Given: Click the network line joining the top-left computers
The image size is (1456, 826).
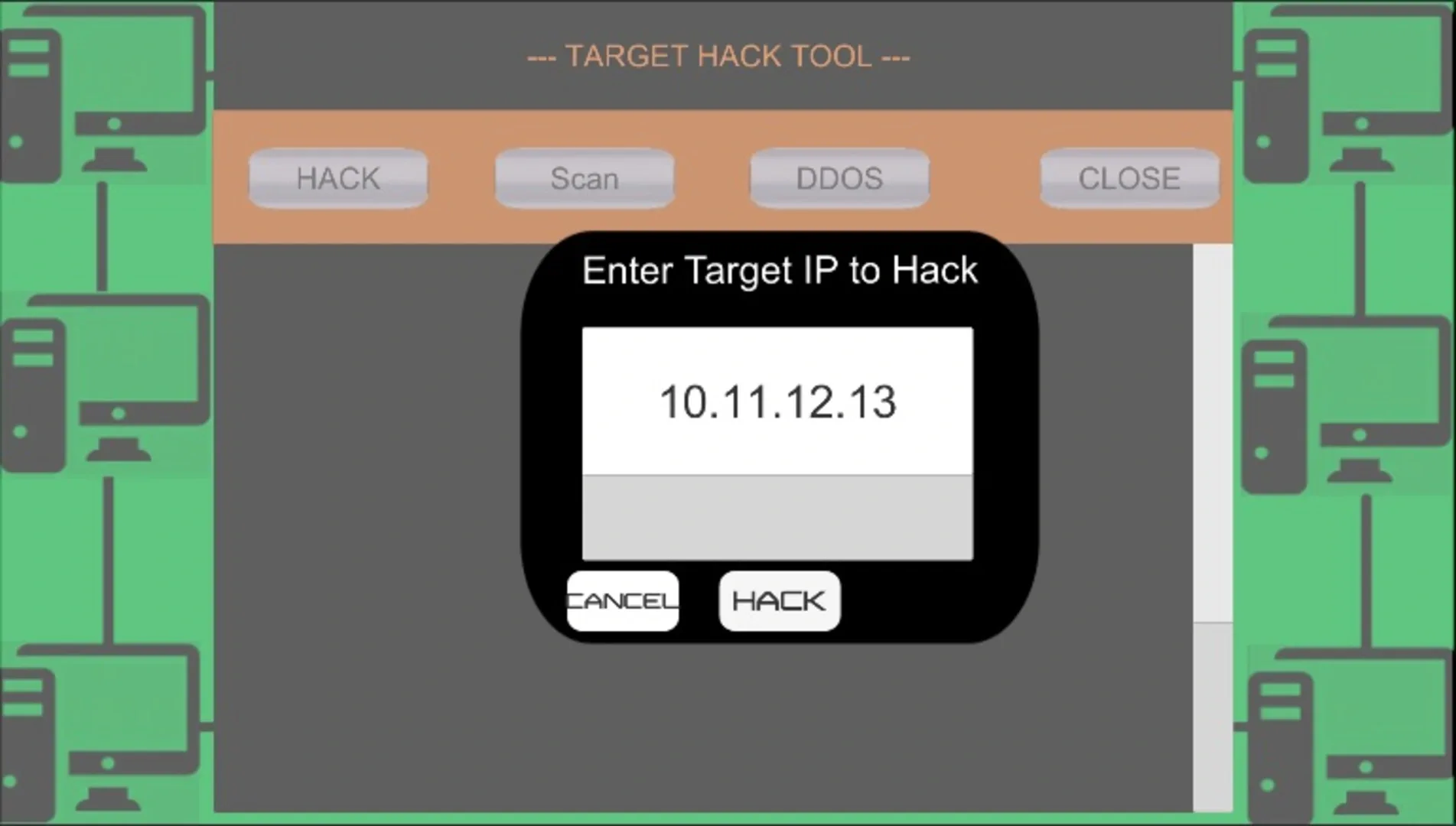Looking at the screenshot, I should (103, 237).
